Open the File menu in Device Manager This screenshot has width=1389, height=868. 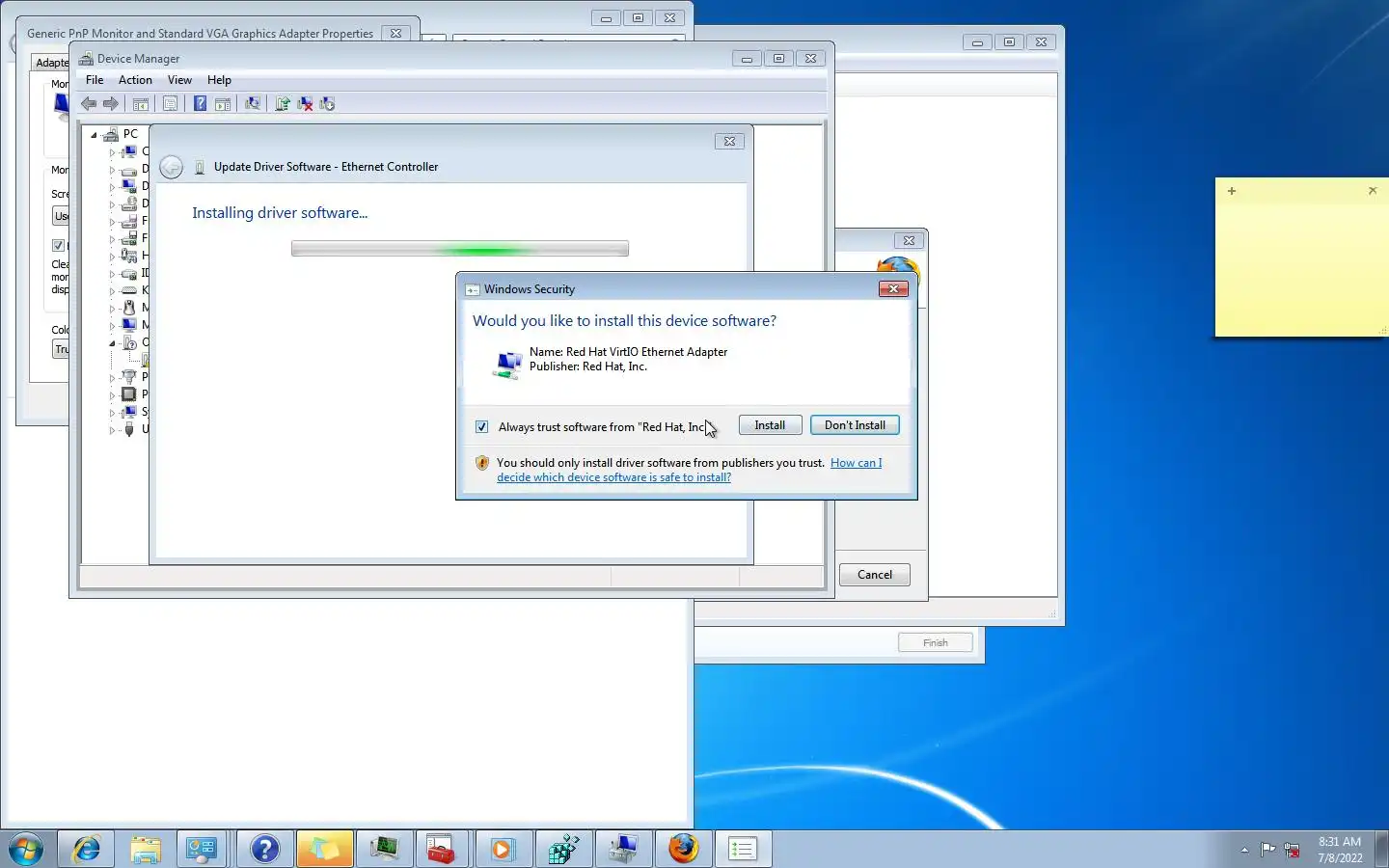(x=95, y=80)
